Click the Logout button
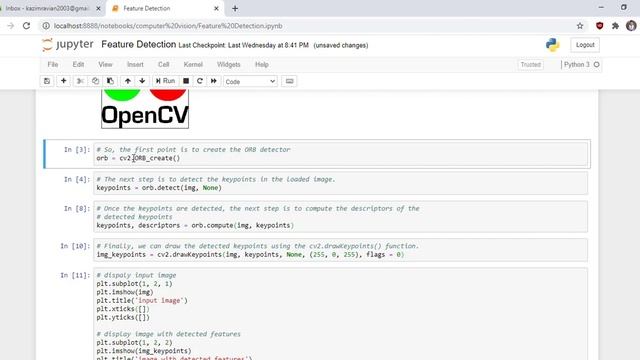This screenshot has height=360, width=640. pyautogui.click(x=585, y=45)
